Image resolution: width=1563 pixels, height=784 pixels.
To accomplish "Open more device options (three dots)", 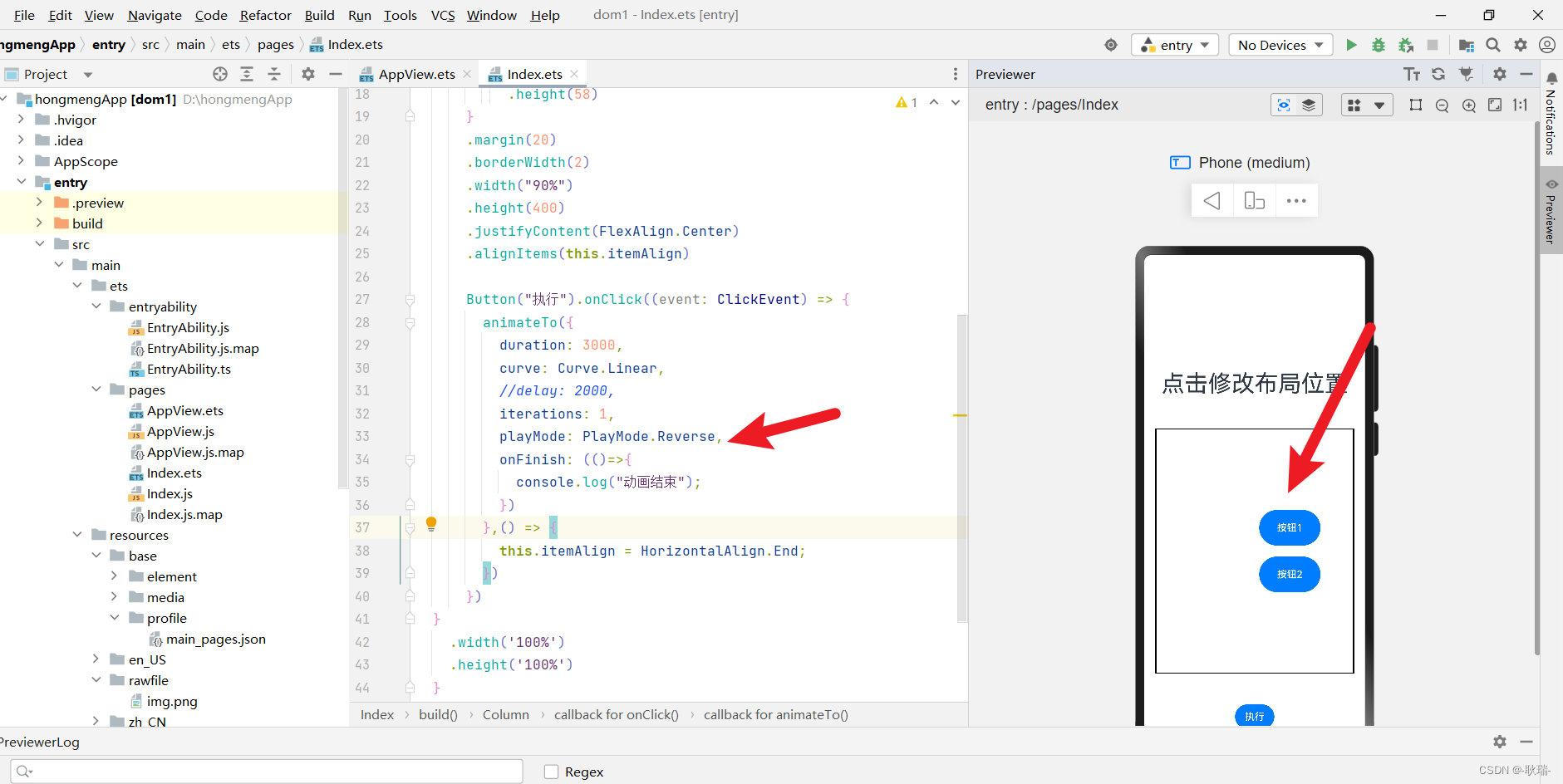I will (x=1296, y=201).
